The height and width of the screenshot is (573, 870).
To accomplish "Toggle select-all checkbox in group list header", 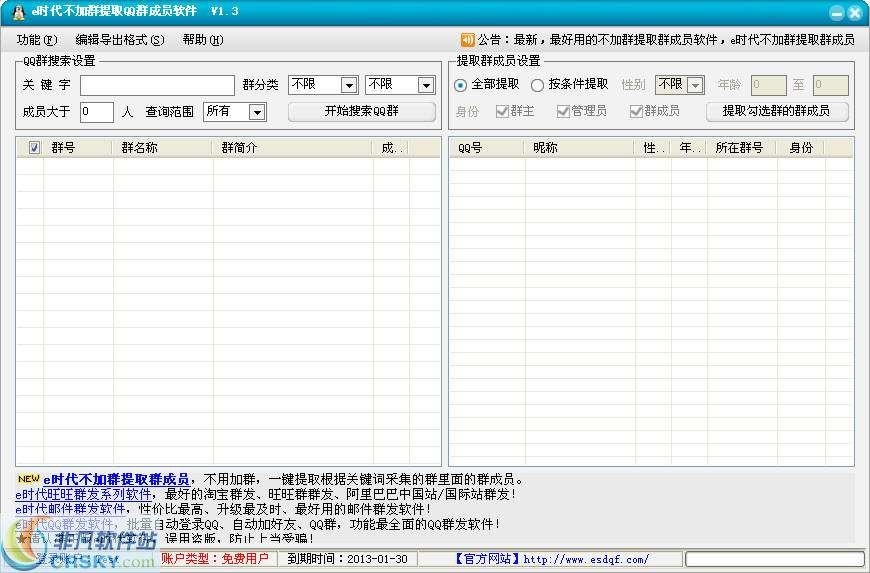I will [x=34, y=148].
